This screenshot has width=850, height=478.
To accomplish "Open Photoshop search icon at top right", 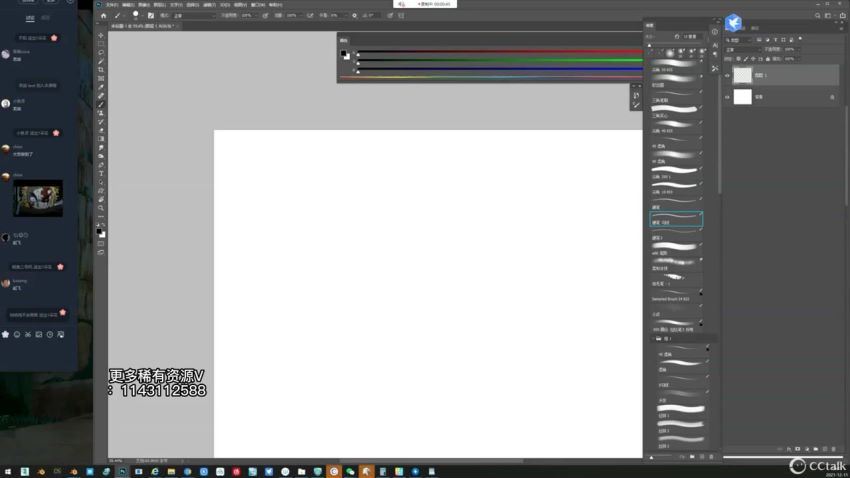I will click(817, 16).
